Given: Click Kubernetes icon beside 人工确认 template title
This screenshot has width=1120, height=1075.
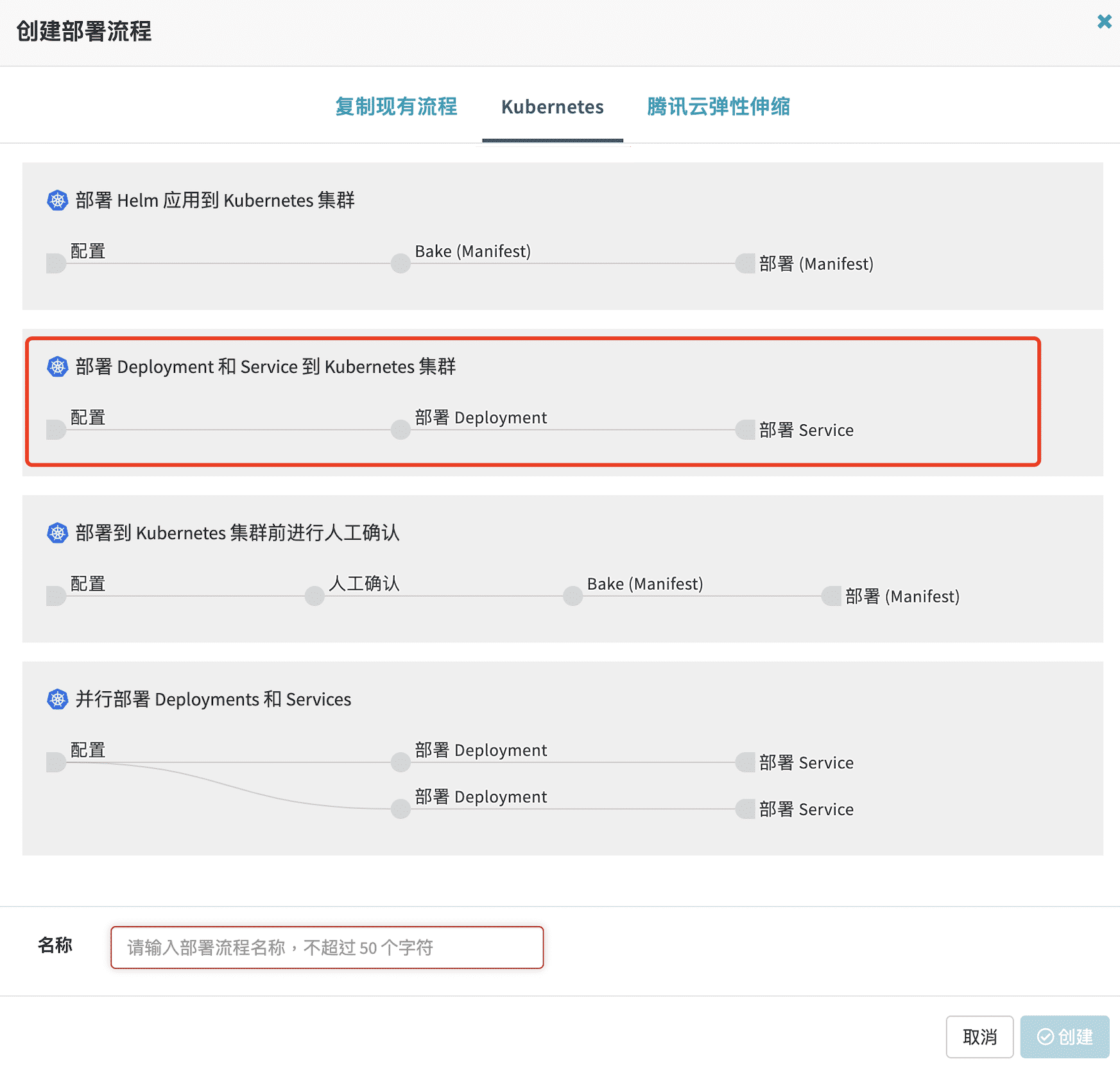Looking at the screenshot, I should click(x=58, y=533).
